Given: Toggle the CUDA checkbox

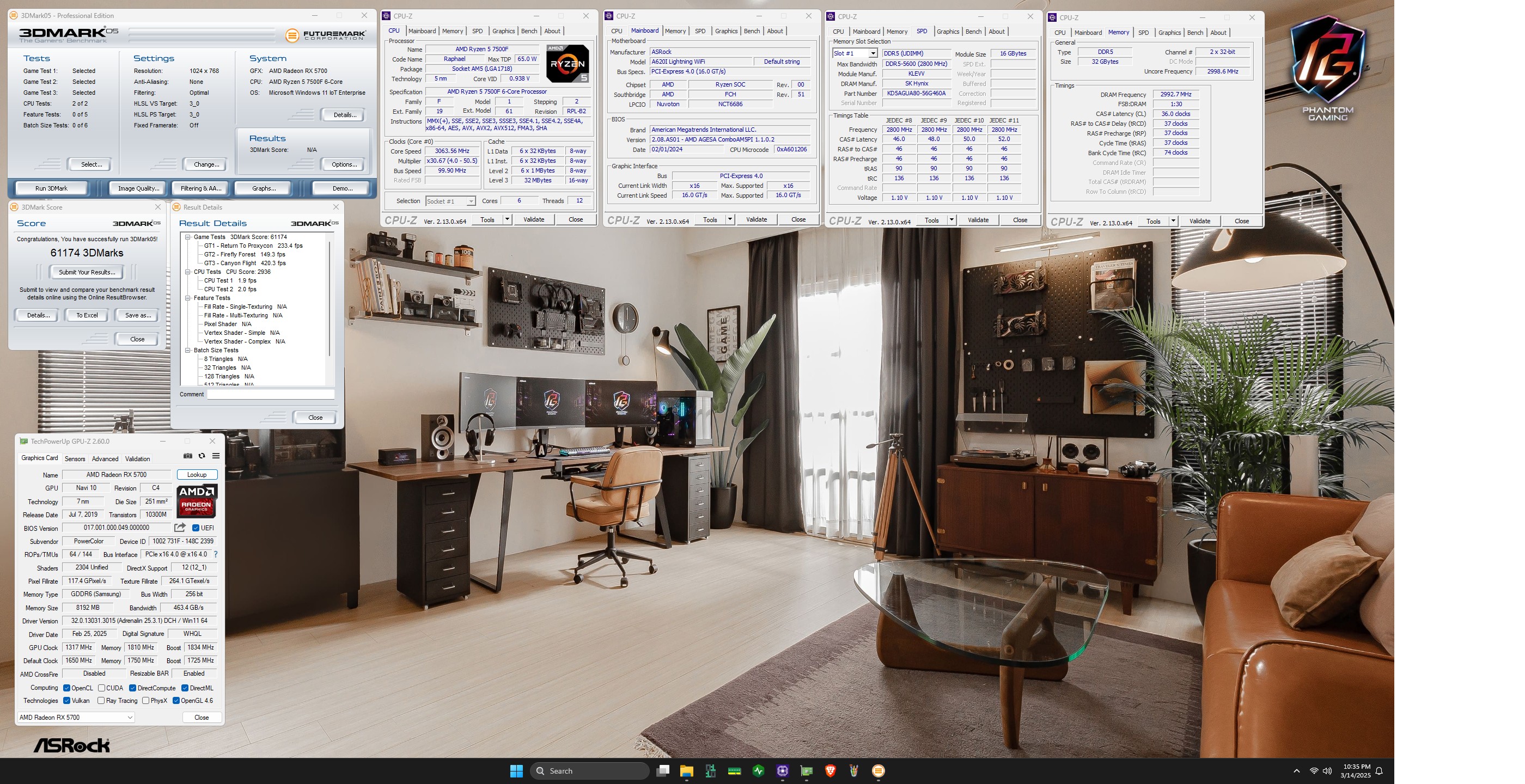Looking at the screenshot, I should point(102,688).
